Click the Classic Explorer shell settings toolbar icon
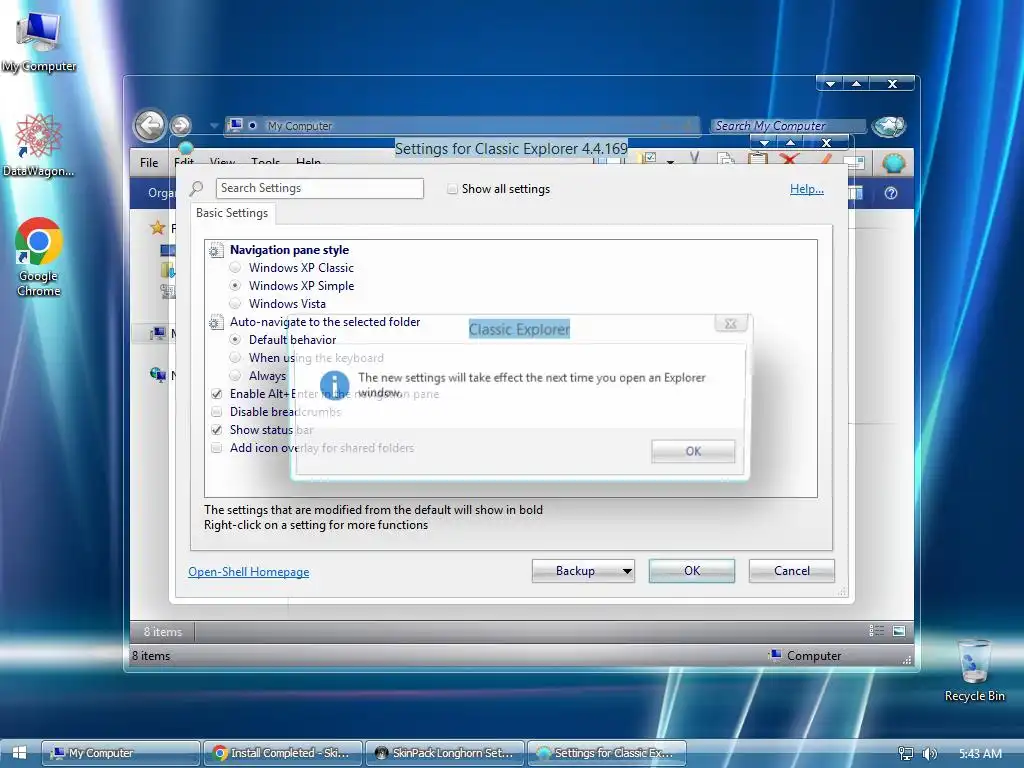 click(893, 162)
